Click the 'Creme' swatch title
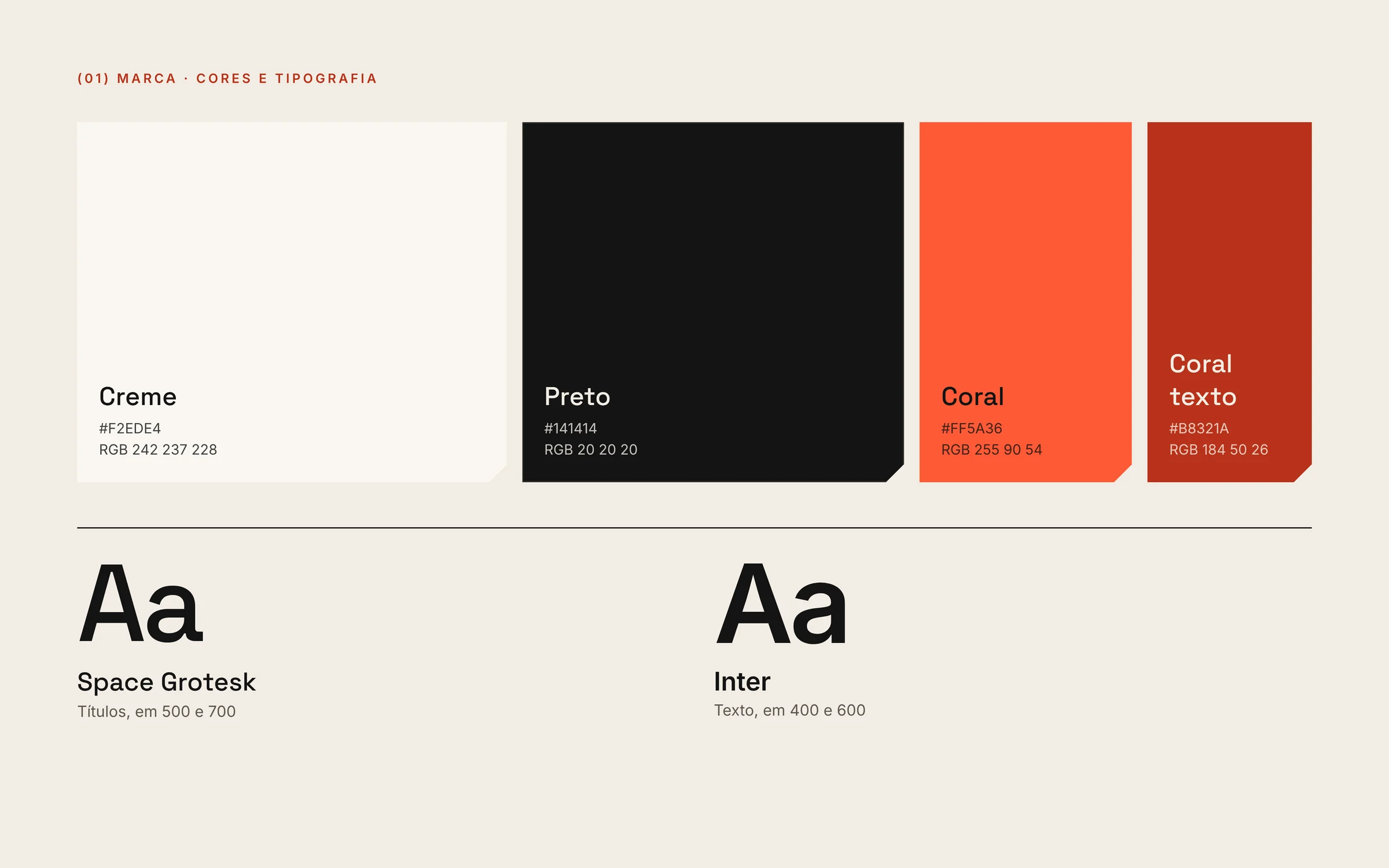1389x868 pixels. (x=138, y=397)
